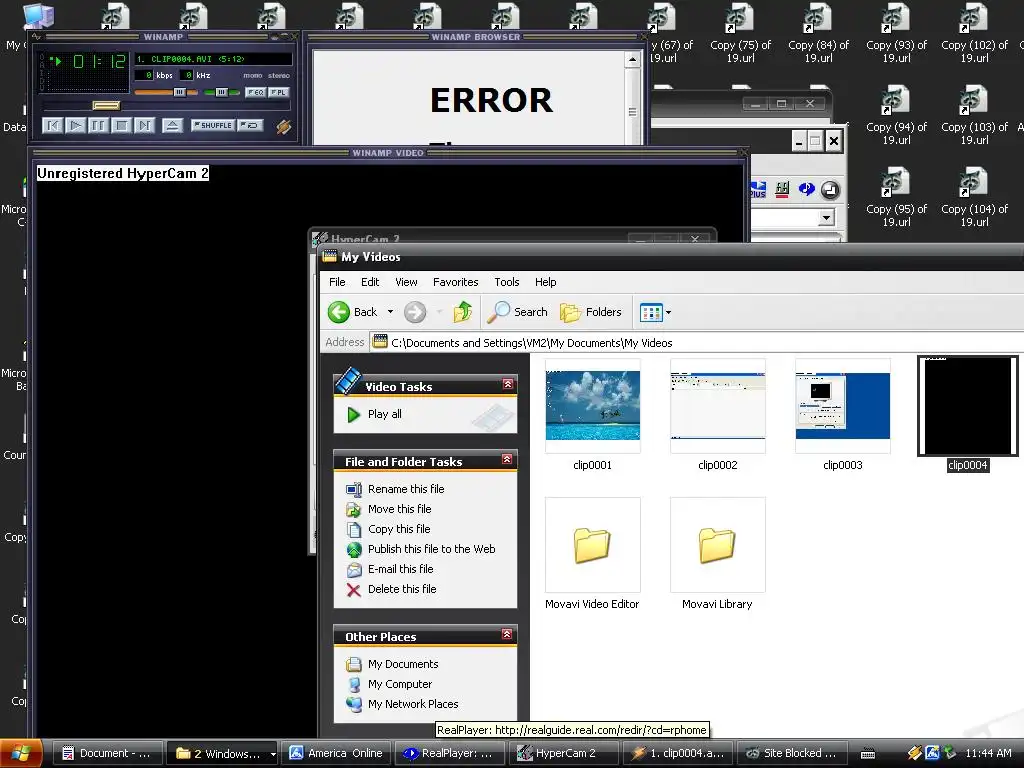Select Movavi Video Editor folder
Viewport: 1024px width, 768px height.
click(592, 545)
